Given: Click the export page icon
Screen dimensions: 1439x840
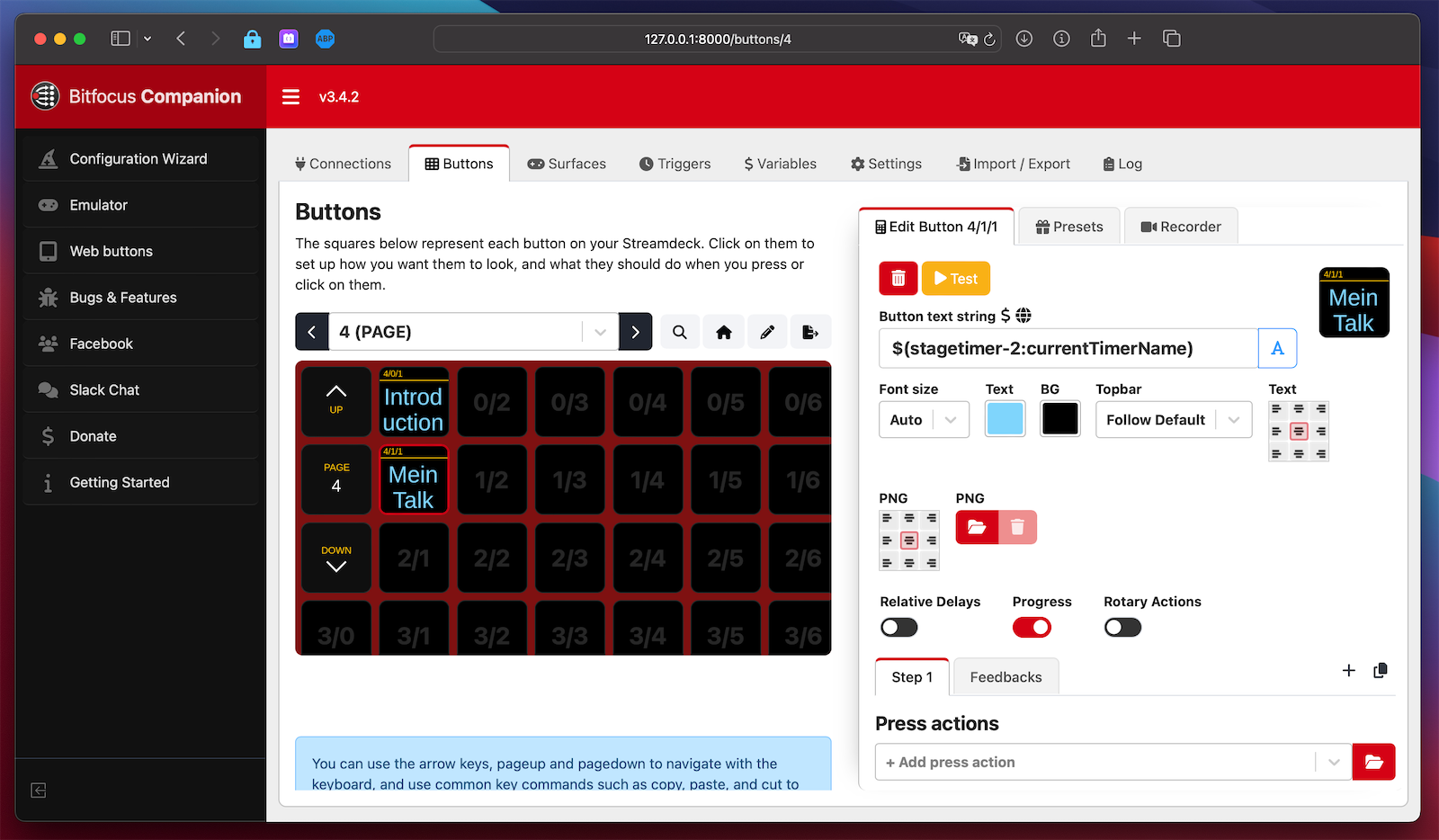Looking at the screenshot, I should click(810, 331).
